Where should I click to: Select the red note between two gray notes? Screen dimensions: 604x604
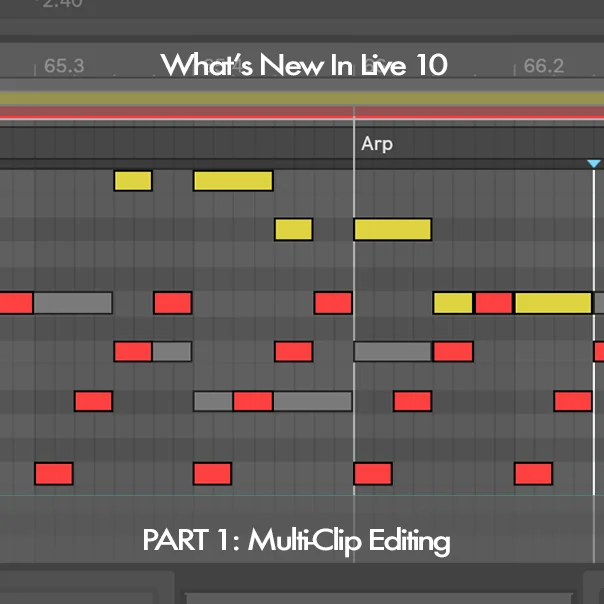pyautogui.click(x=253, y=401)
